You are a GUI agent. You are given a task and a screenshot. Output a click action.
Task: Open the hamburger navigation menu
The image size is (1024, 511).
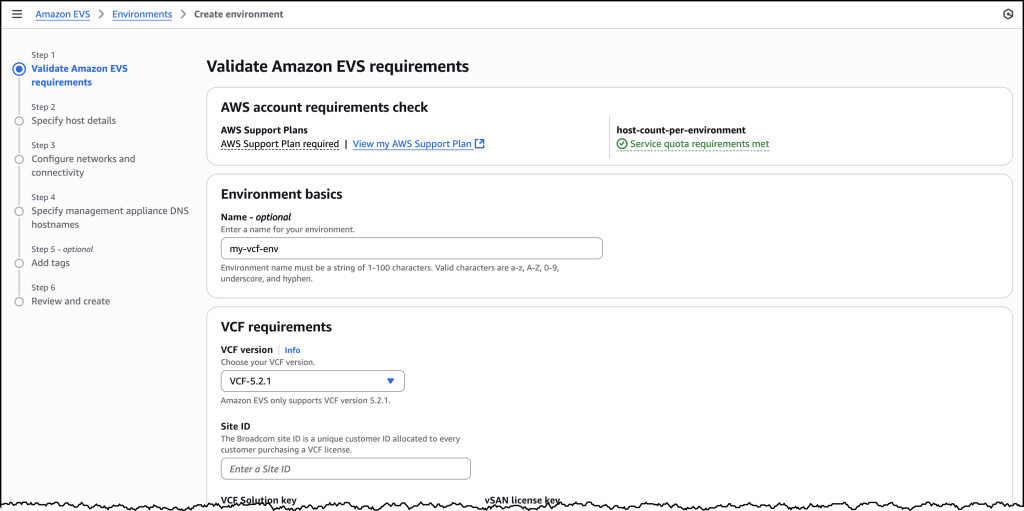17,14
